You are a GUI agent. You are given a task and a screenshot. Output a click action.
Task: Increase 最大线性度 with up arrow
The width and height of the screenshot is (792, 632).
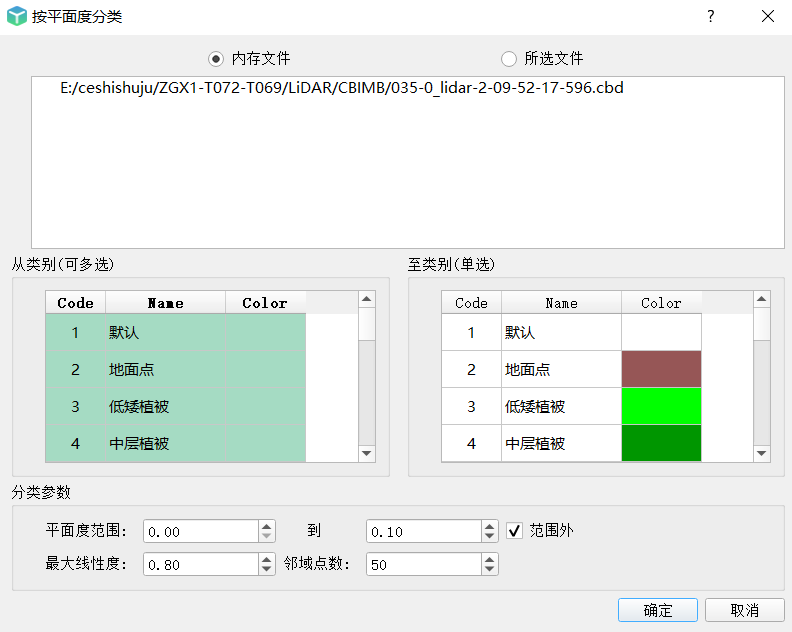pyautogui.click(x=267, y=559)
